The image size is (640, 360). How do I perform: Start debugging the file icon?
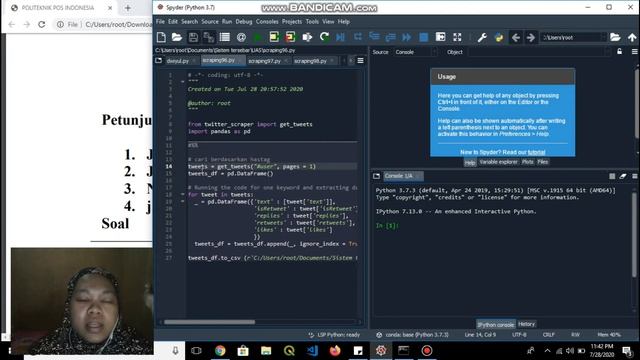tap(340, 37)
